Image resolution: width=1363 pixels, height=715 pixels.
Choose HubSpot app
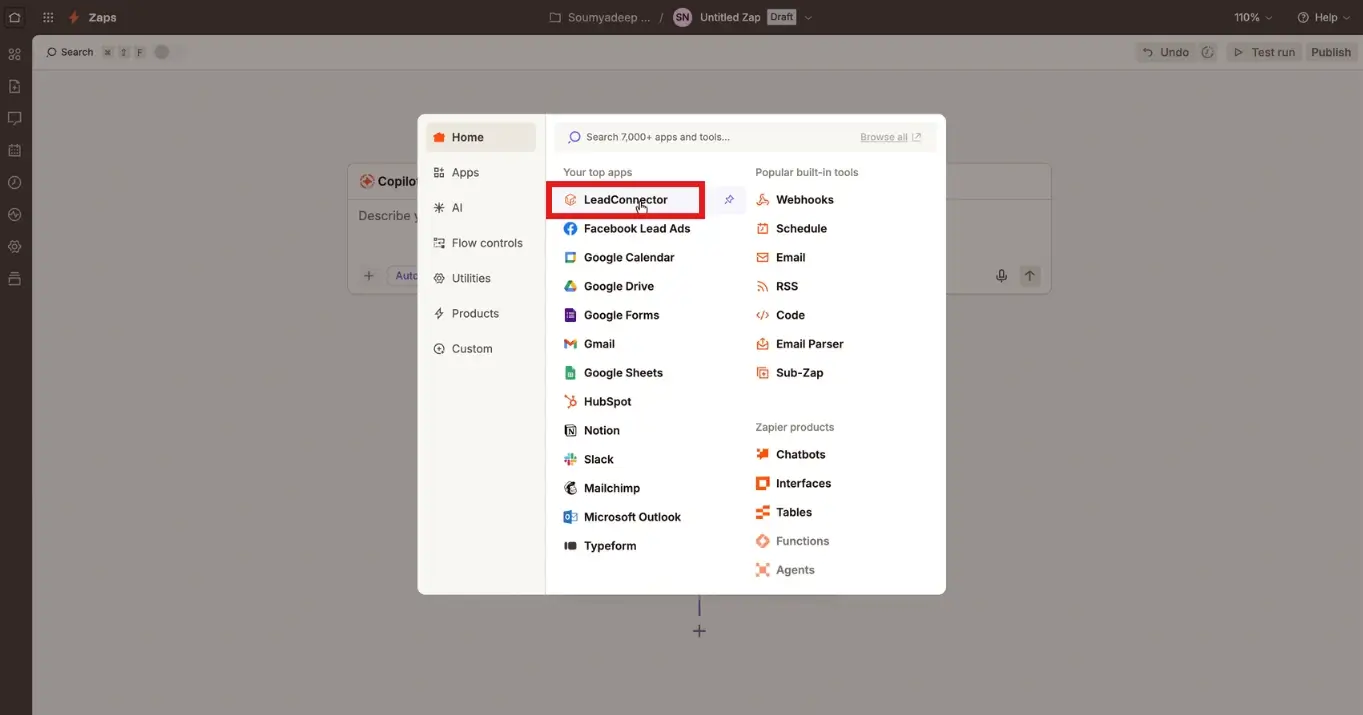[598, 402]
